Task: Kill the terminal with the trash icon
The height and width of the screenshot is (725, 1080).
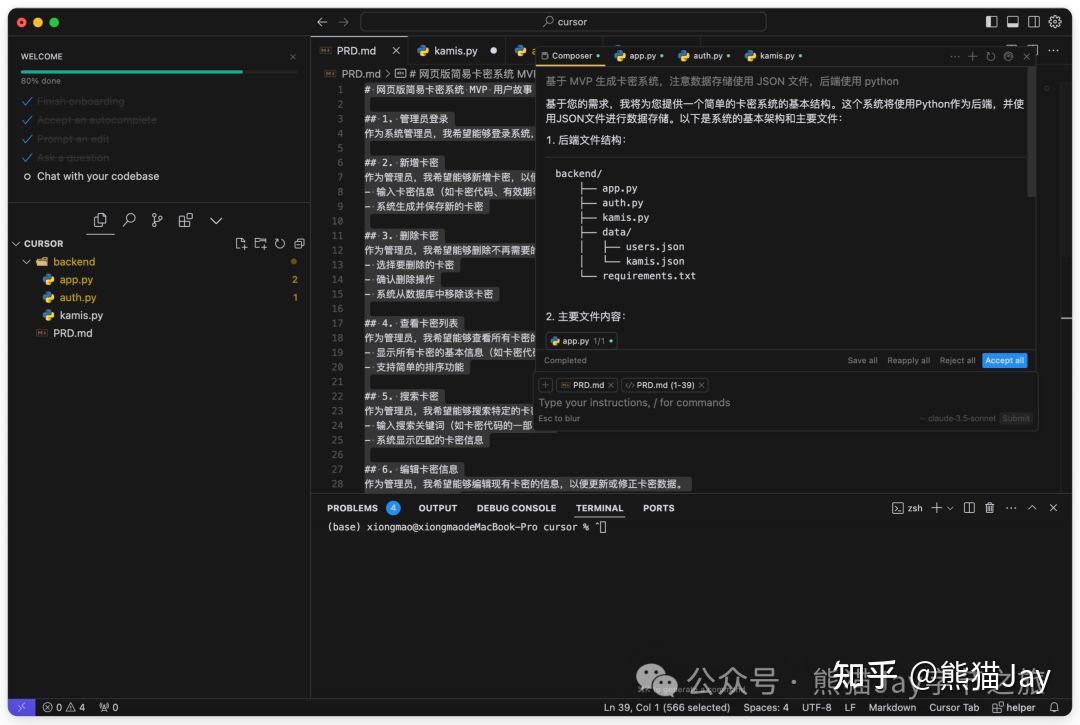Action: click(x=989, y=507)
